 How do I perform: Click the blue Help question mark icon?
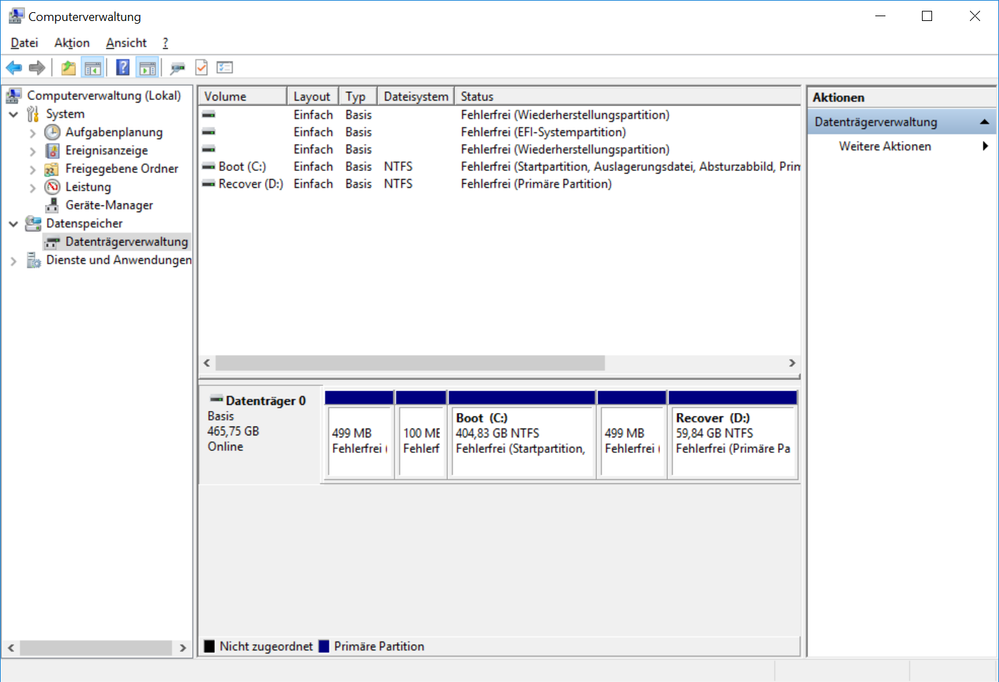coord(123,68)
